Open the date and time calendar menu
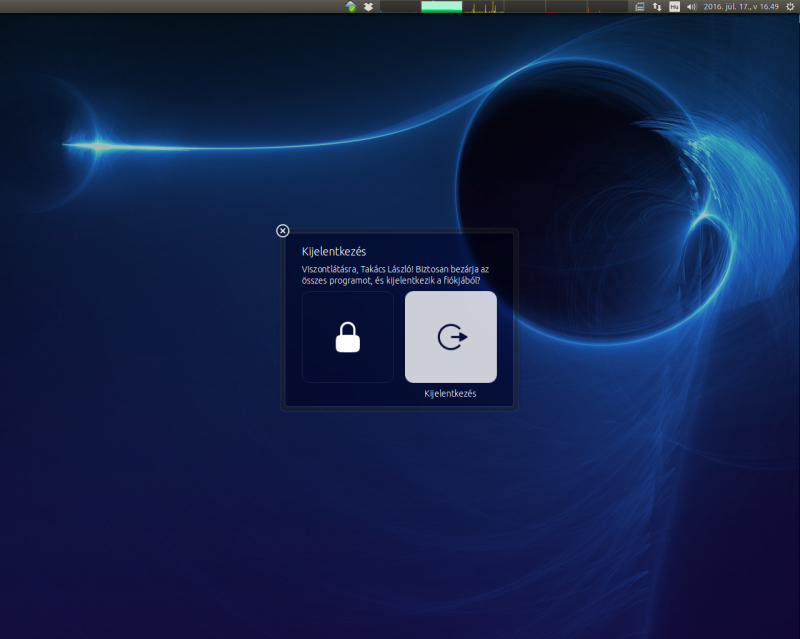 click(x=740, y=6)
